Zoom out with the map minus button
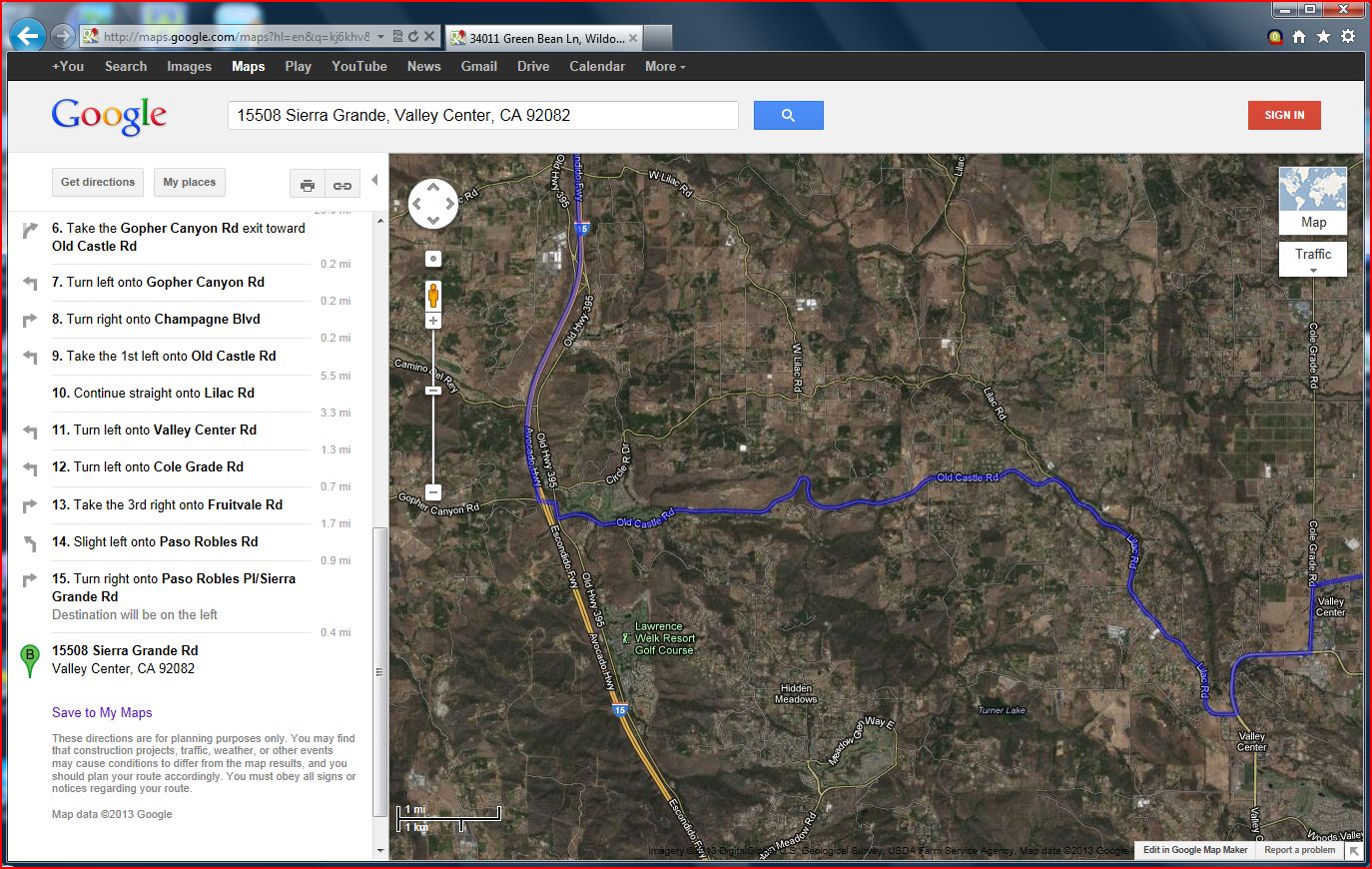 (433, 492)
